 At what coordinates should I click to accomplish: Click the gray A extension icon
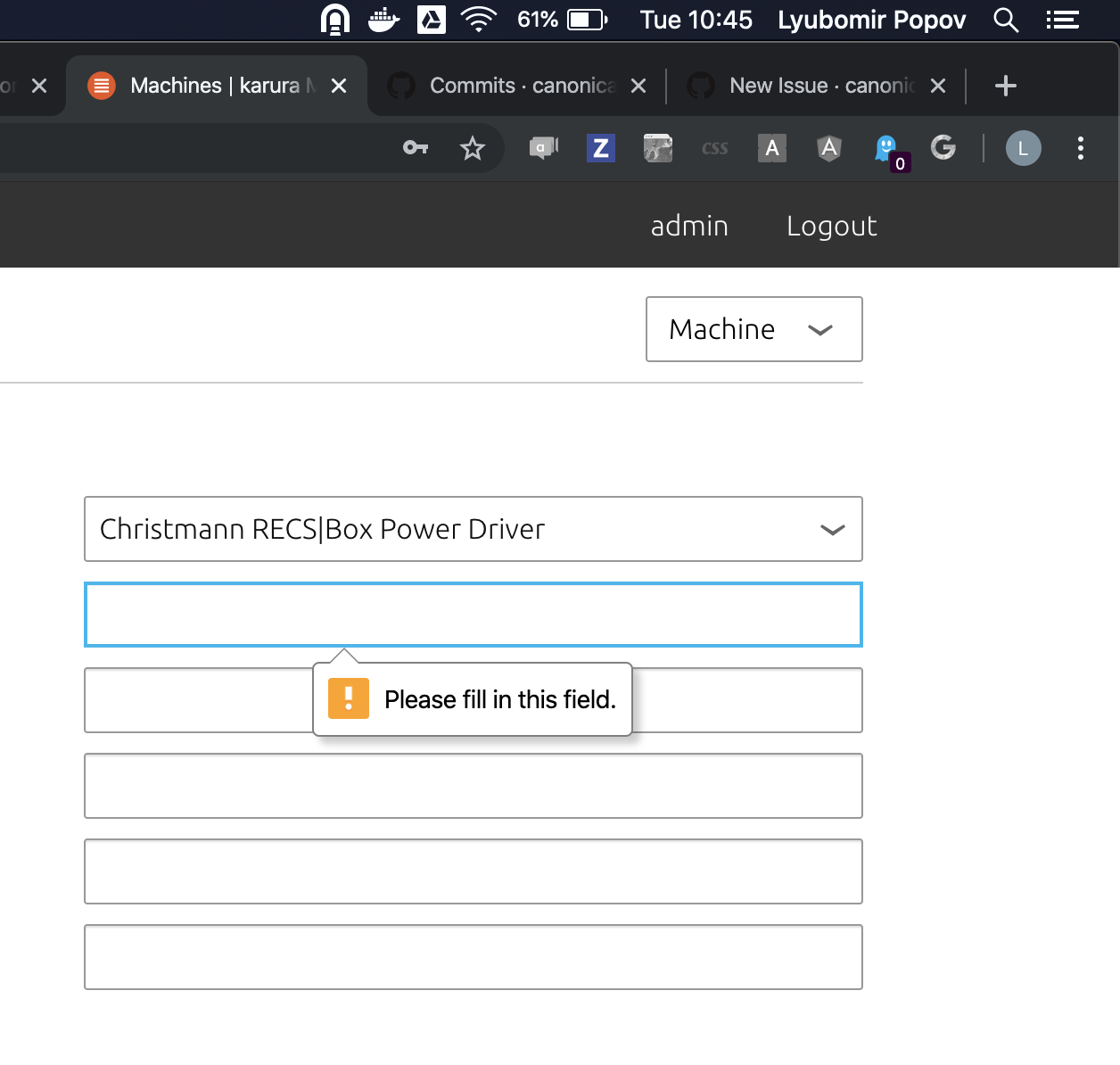772,149
